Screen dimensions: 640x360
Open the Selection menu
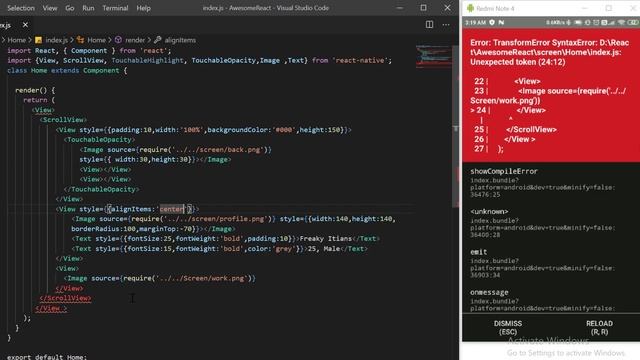tap(21, 8)
